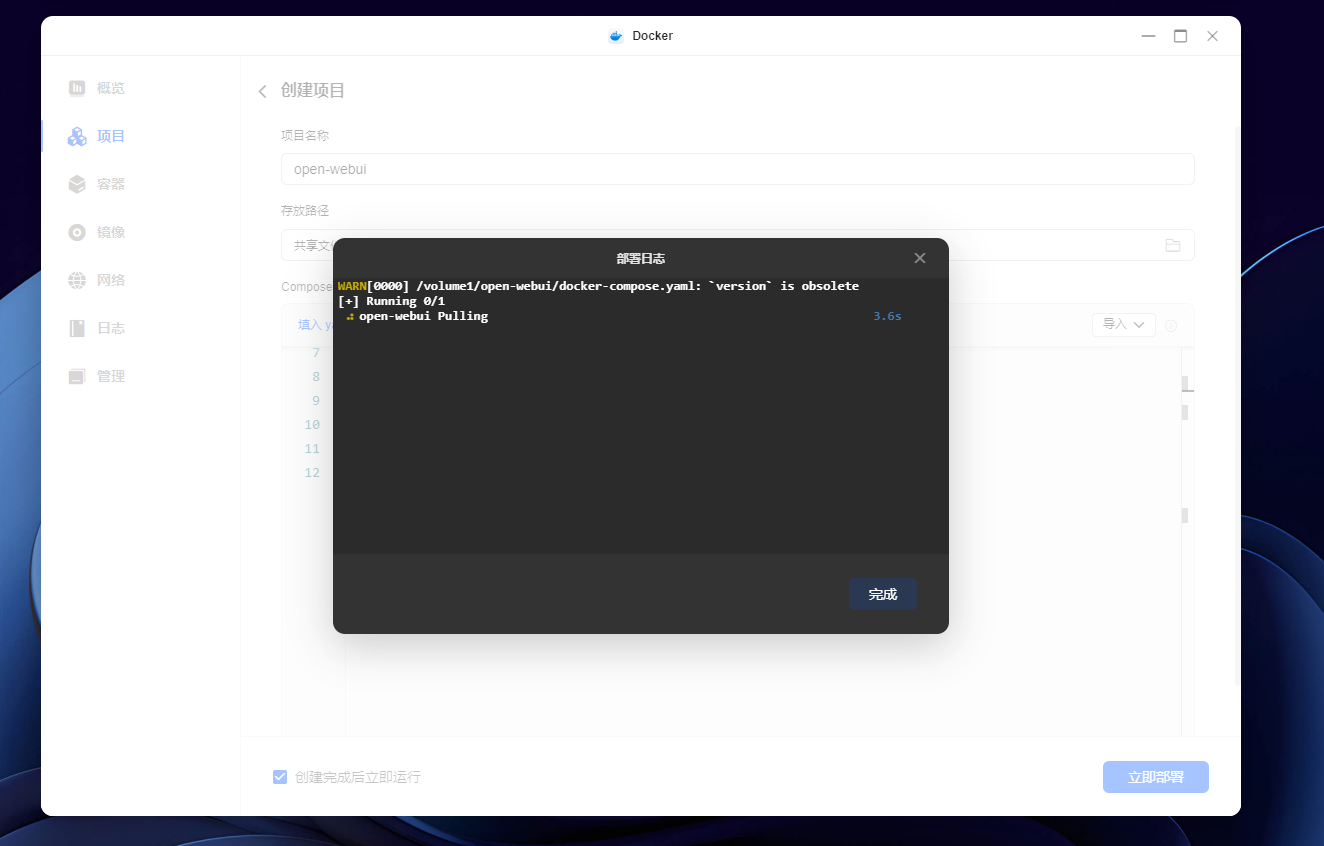Click editor line number 9
Viewport: 1324px width, 846px height.
point(316,400)
